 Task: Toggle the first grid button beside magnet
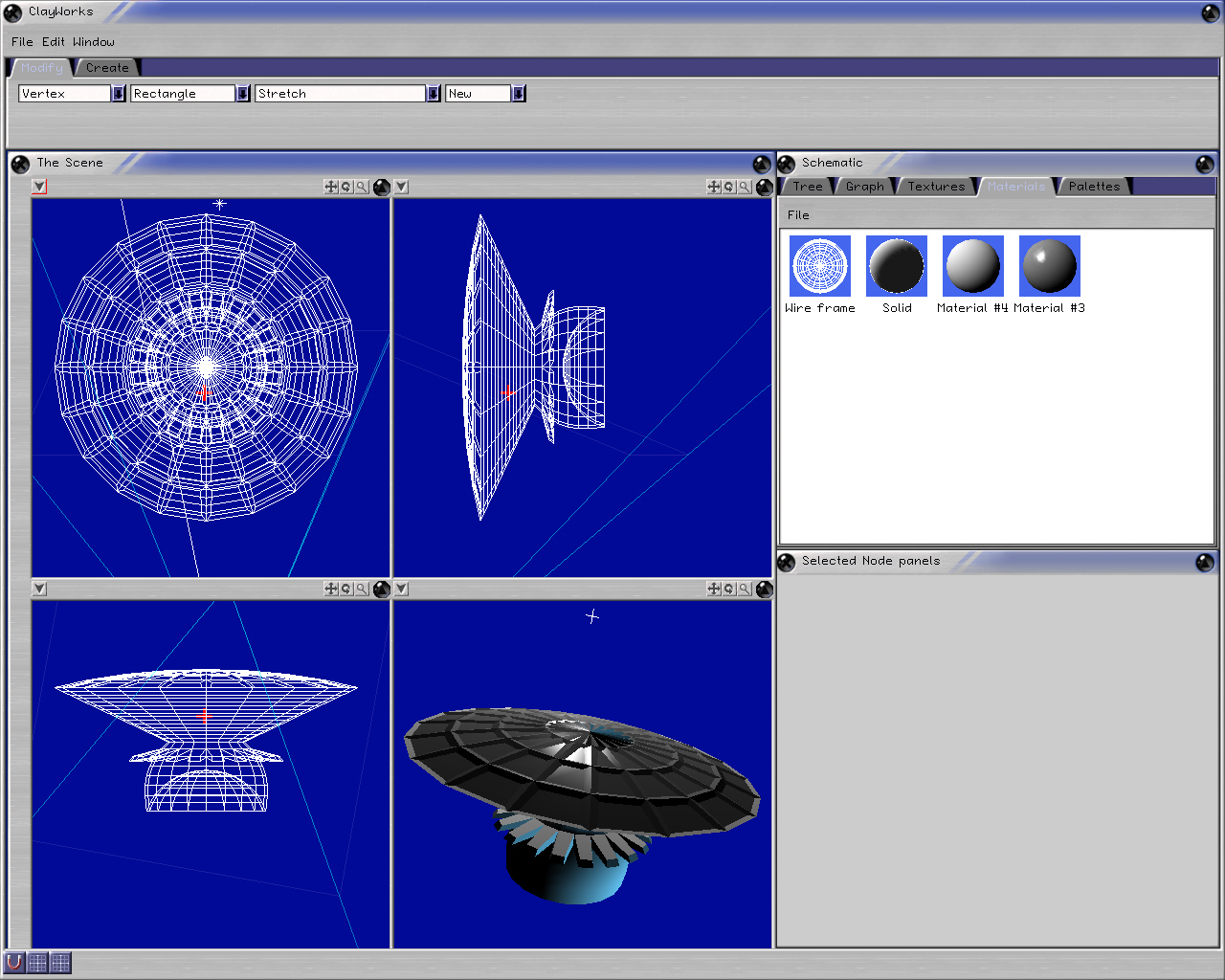tap(37, 962)
